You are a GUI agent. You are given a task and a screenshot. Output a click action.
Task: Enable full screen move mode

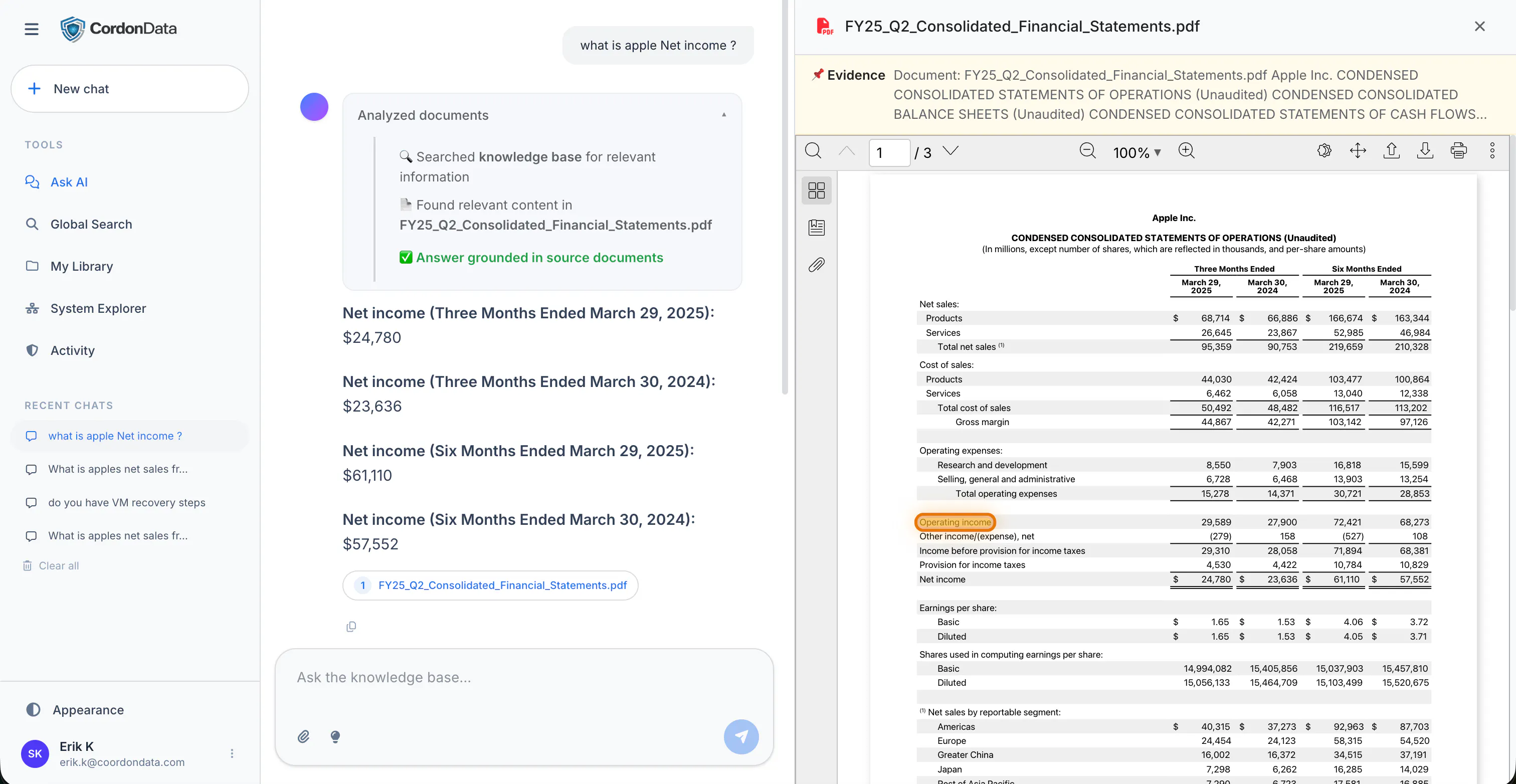point(1358,151)
